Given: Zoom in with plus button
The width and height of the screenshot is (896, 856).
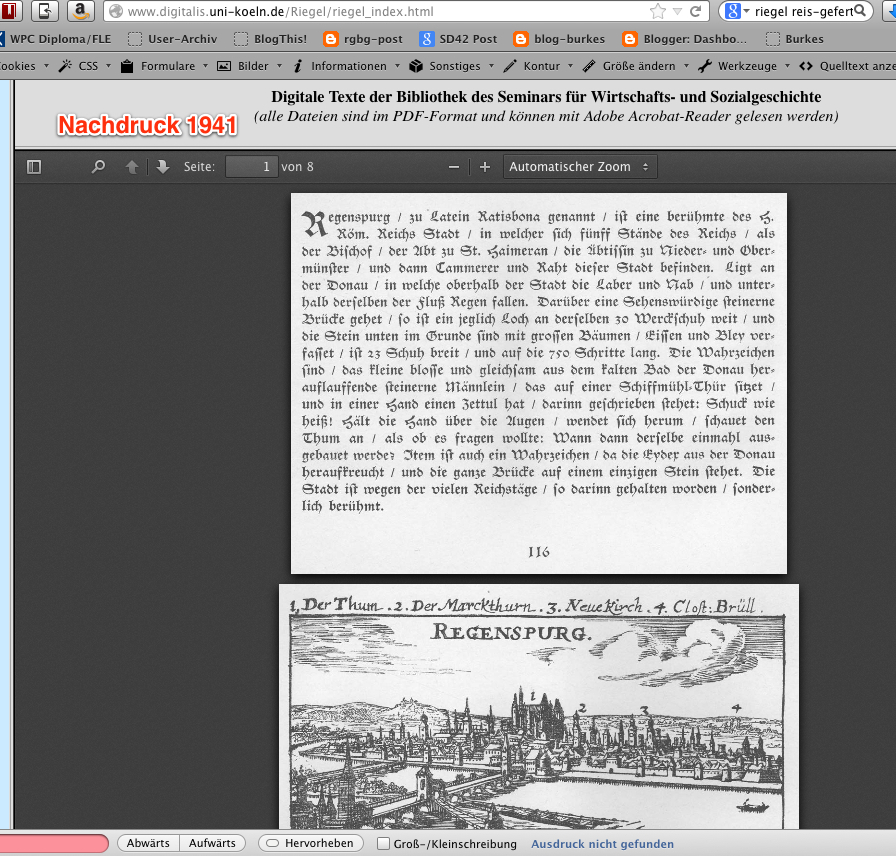Looking at the screenshot, I should point(485,167).
